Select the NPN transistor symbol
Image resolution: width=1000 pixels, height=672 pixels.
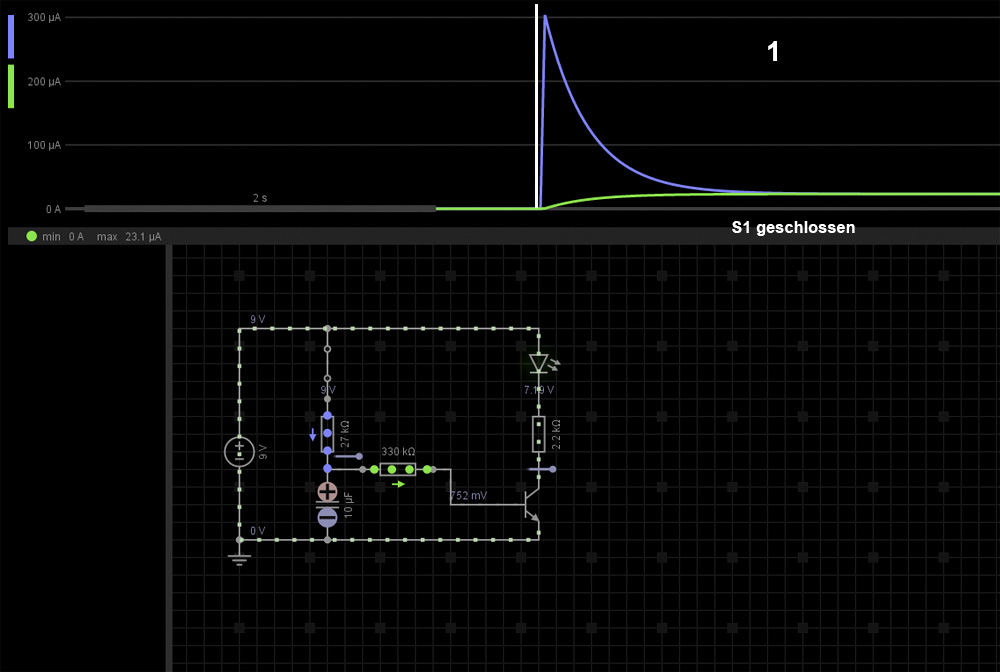click(x=532, y=503)
